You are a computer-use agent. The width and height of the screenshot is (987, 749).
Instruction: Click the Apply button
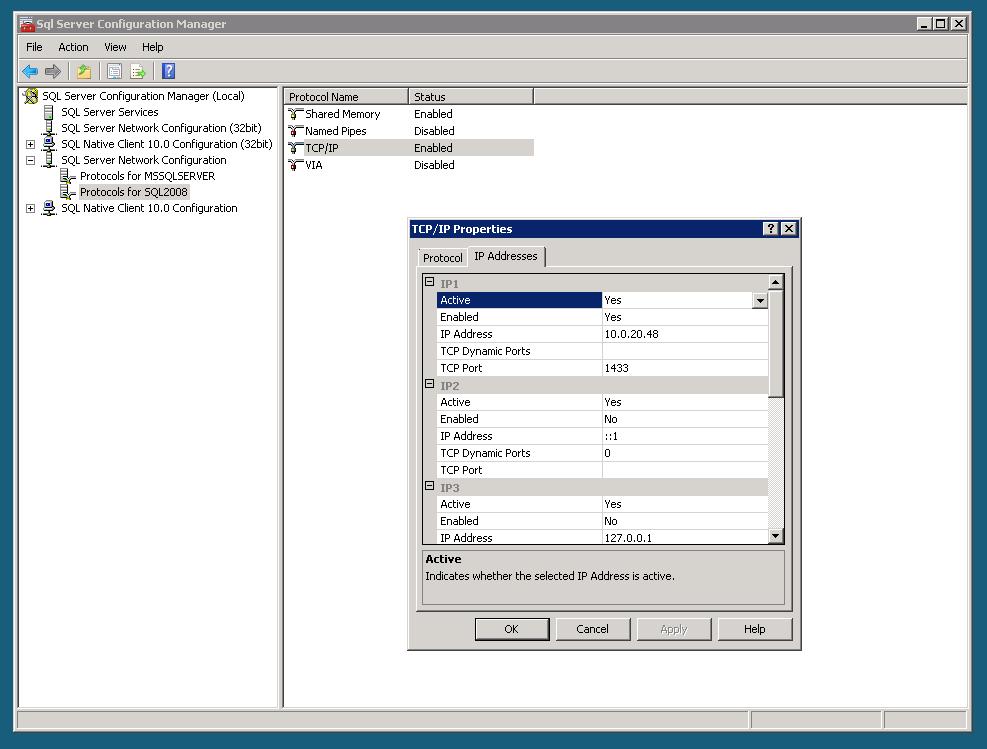[674, 629]
